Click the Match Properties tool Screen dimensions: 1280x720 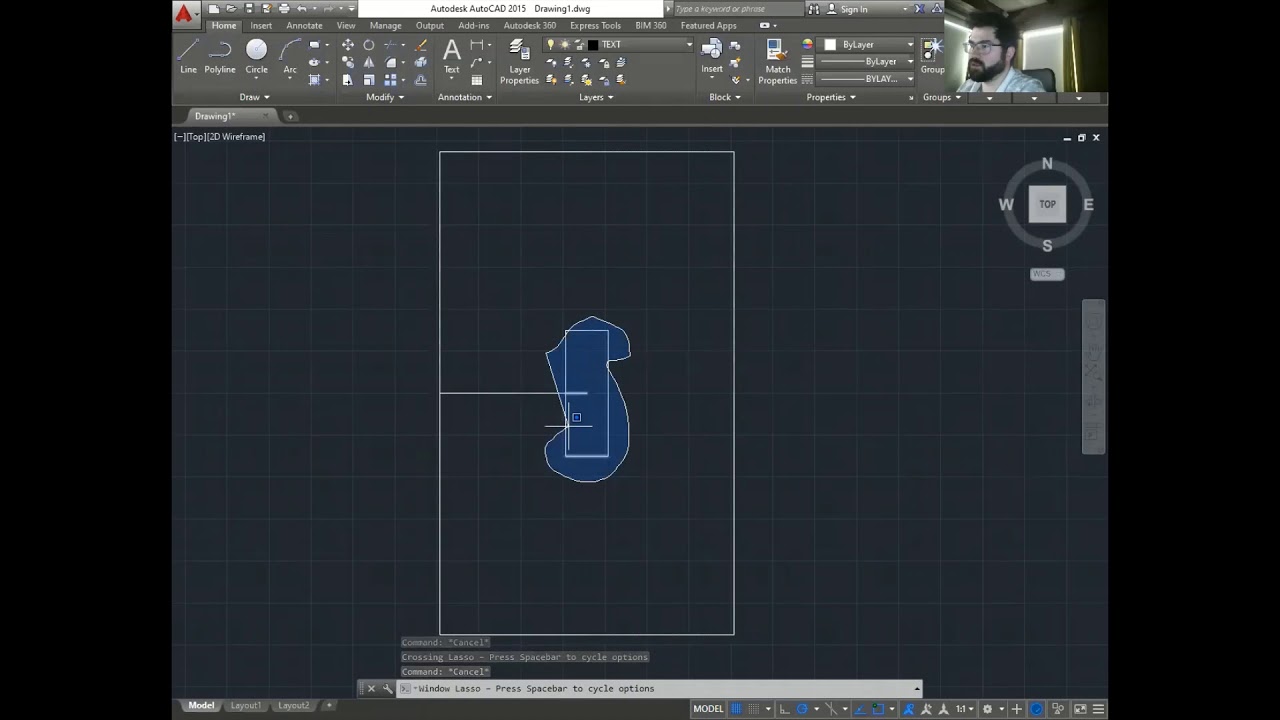[778, 62]
